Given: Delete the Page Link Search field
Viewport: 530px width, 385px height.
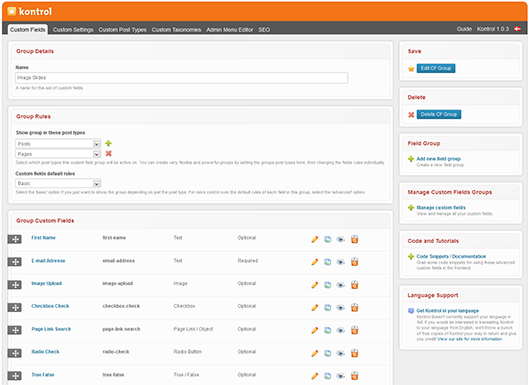Looking at the screenshot, I should pyautogui.click(x=354, y=330).
